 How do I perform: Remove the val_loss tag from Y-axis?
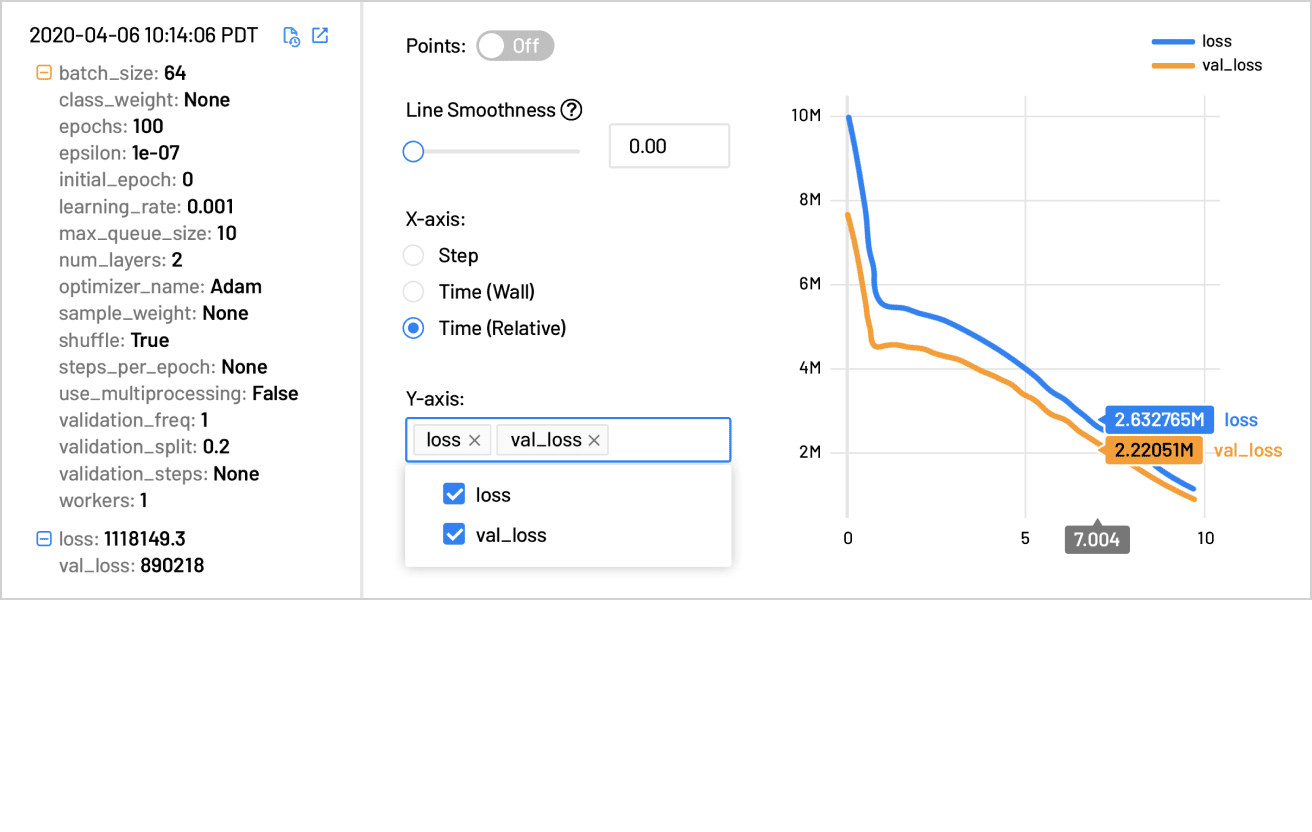(594, 440)
